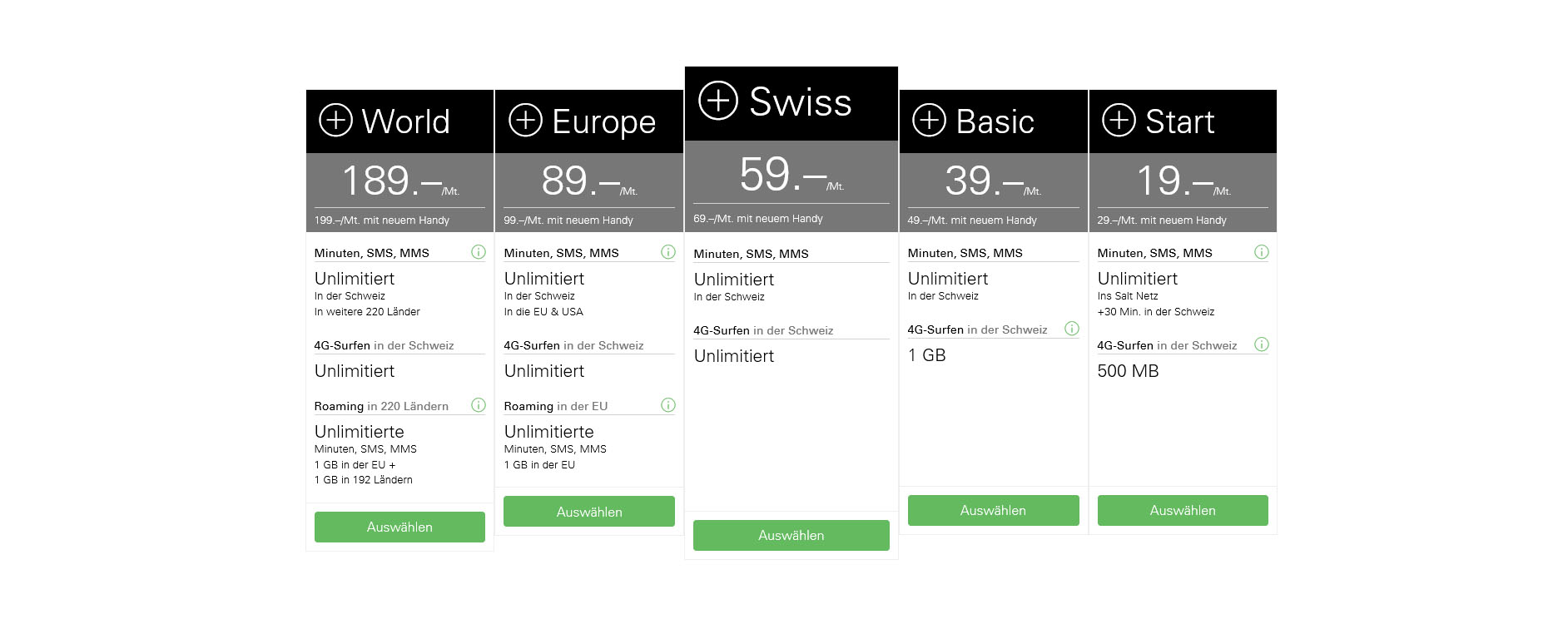The width and height of the screenshot is (1568, 624).
Task: Choose the Basic plan via Auswählen
Action: [994, 510]
